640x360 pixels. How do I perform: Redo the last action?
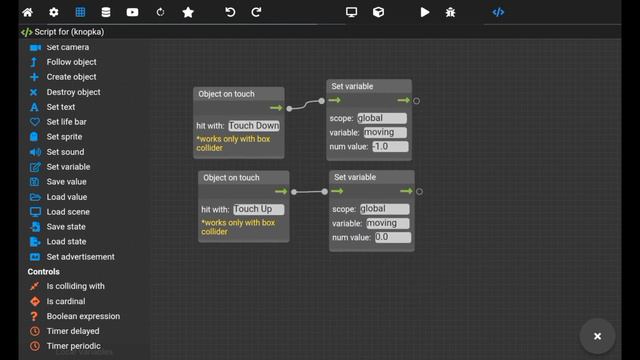pos(256,12)
